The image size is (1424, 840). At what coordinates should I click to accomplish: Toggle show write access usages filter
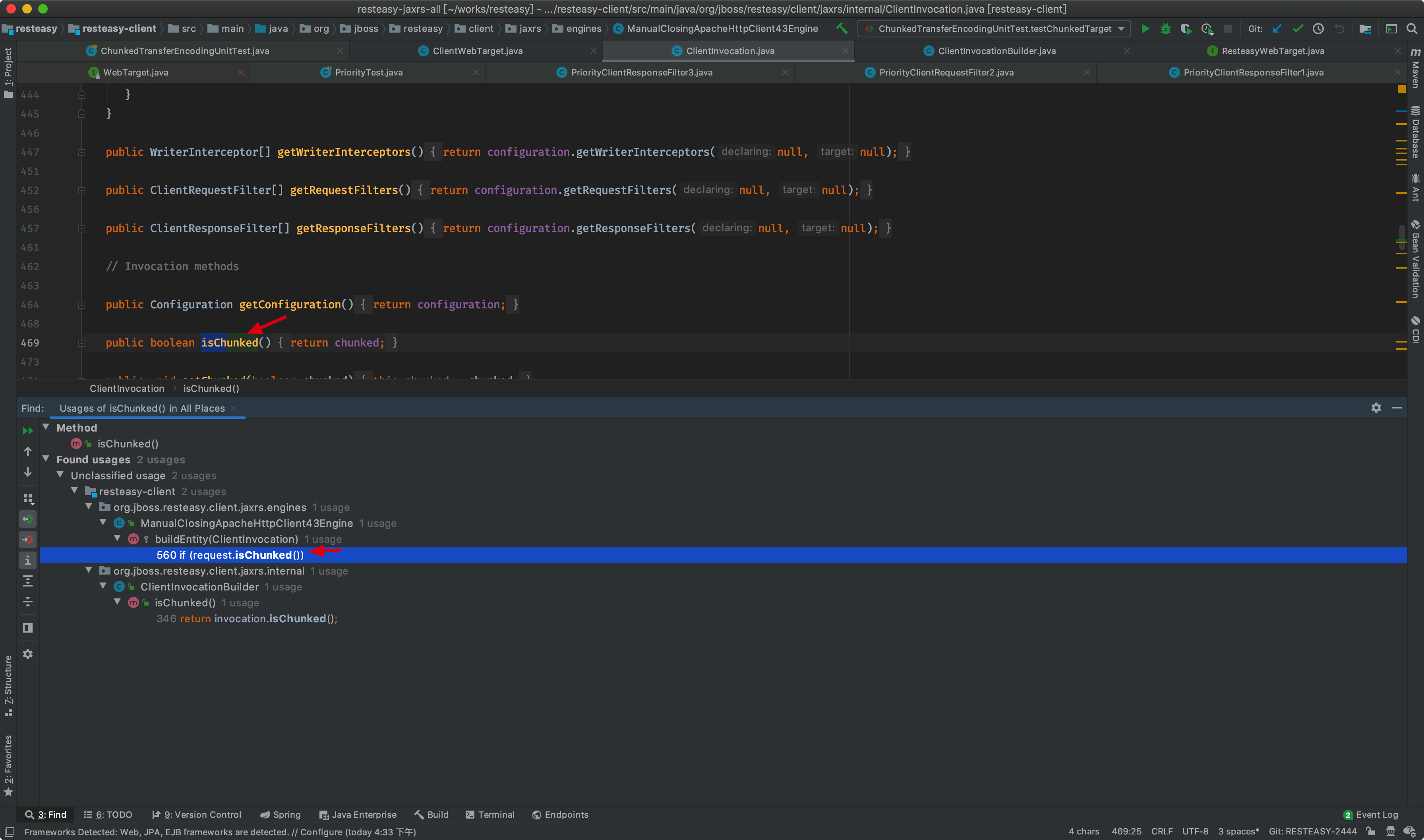coord(28,540)
